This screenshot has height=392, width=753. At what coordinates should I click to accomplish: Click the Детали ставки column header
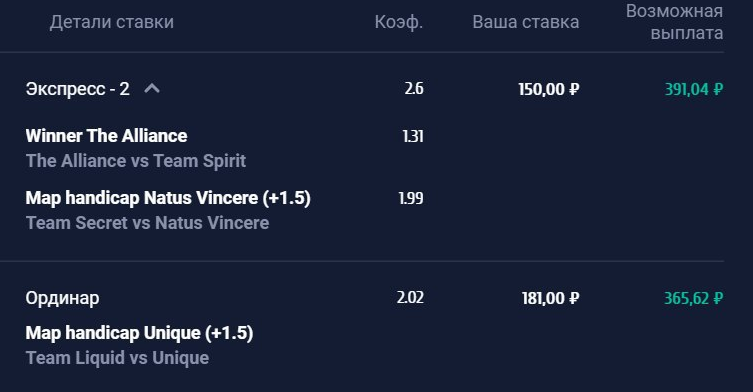pos(111,22)
